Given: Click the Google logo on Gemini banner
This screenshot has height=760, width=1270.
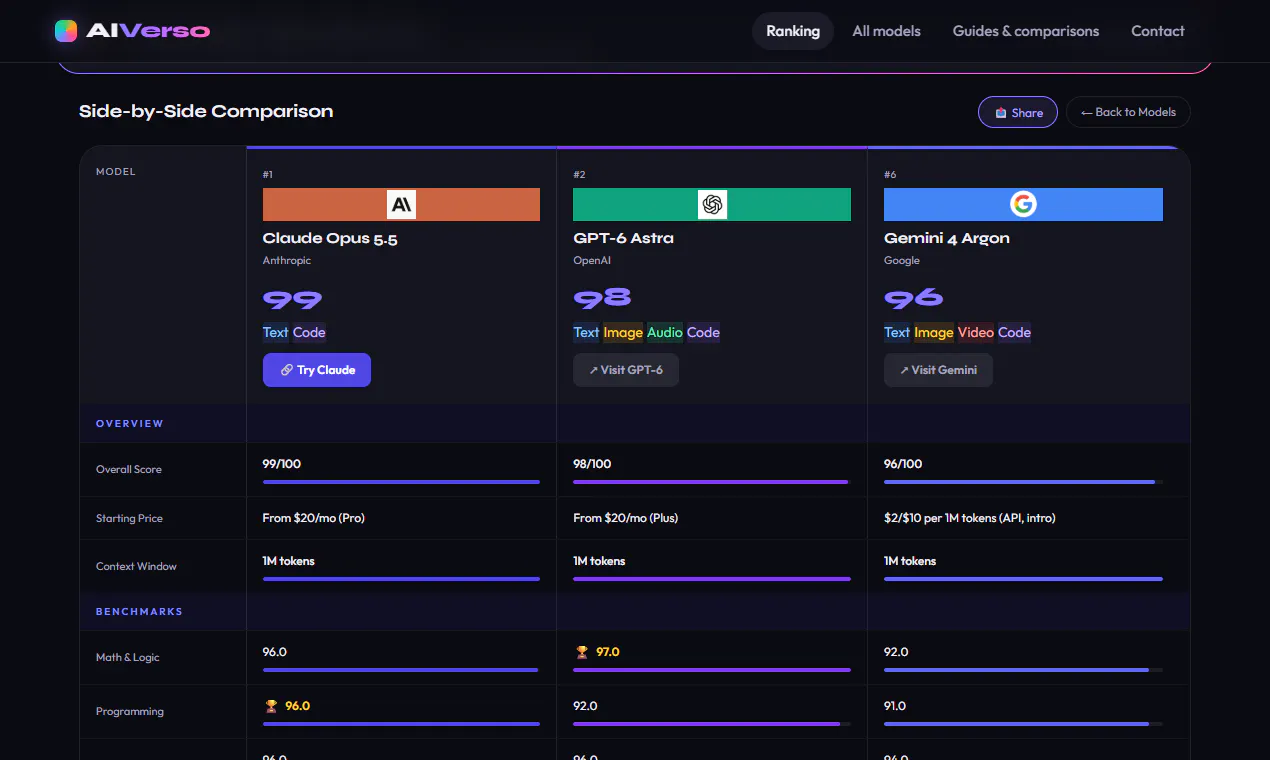Looking at the screenshot, I should tap(1023, 205).
